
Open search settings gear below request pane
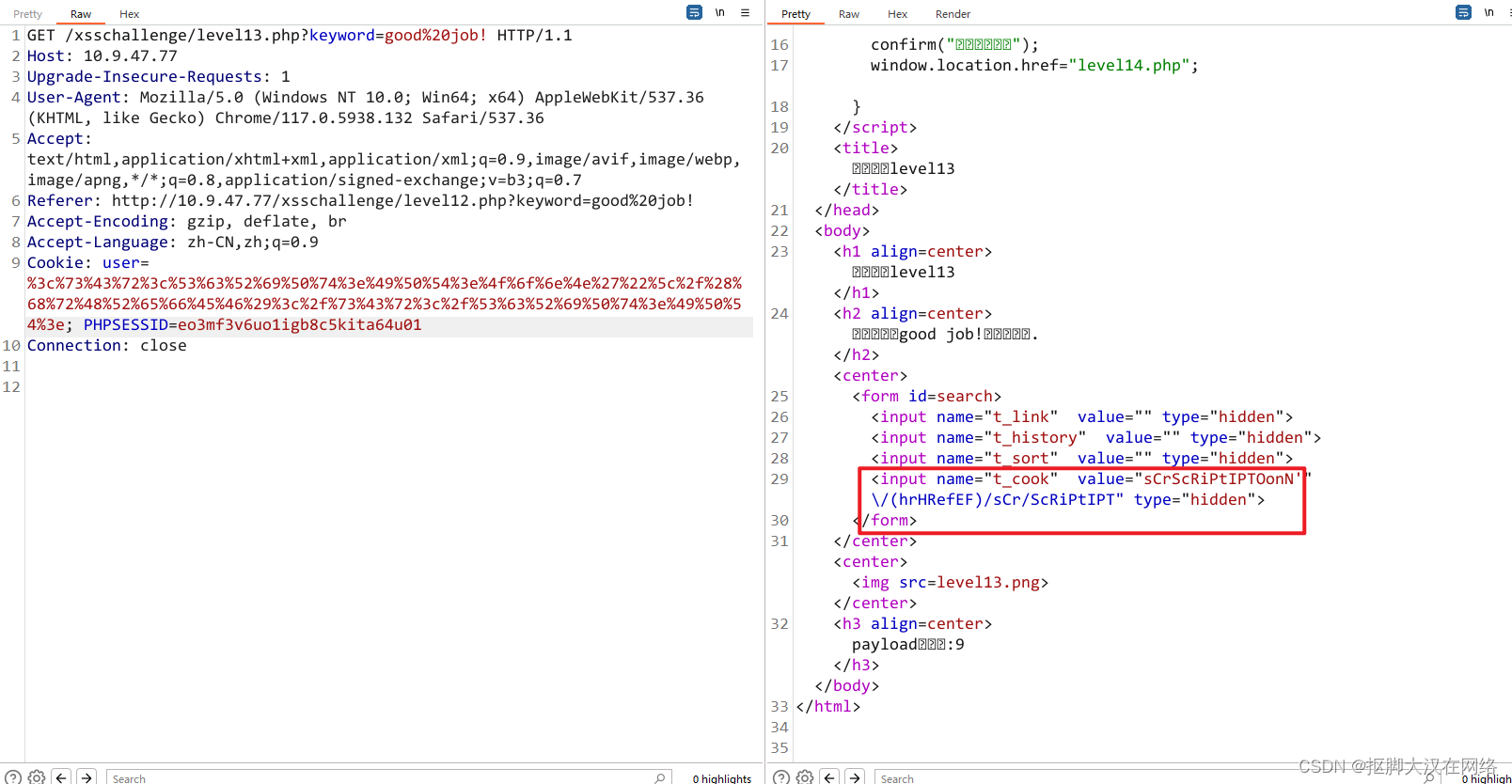[x=37, y=777]
